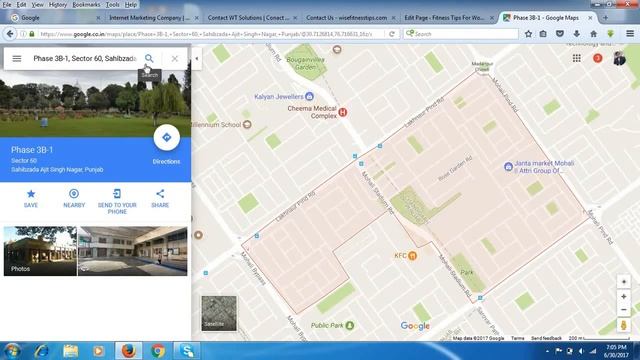Go to the Firefox home icon

593,34
